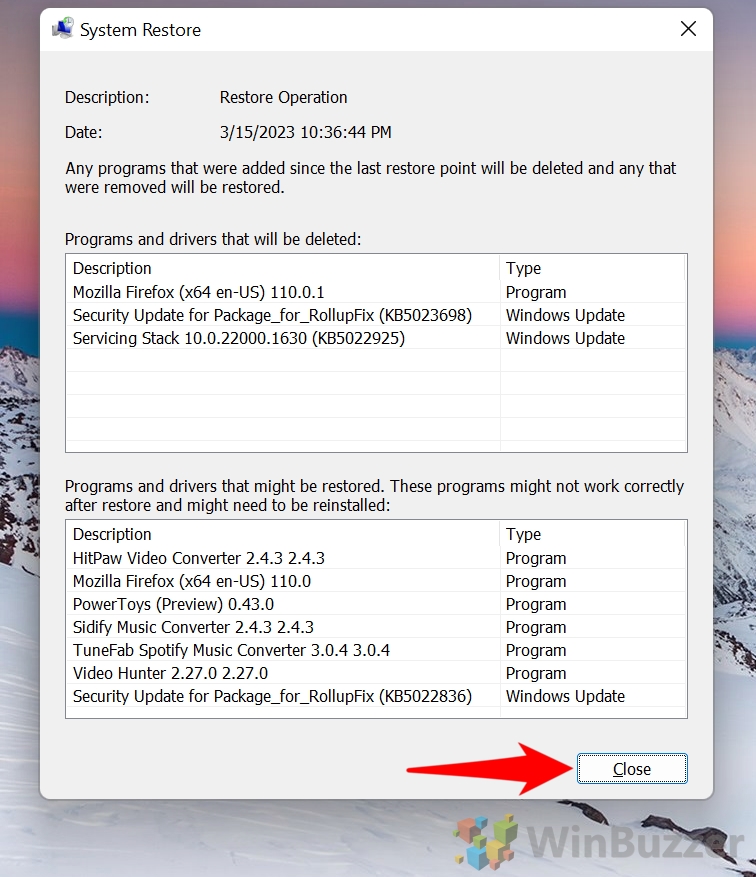Select Security Update KB5023698 row

point(376,315)
